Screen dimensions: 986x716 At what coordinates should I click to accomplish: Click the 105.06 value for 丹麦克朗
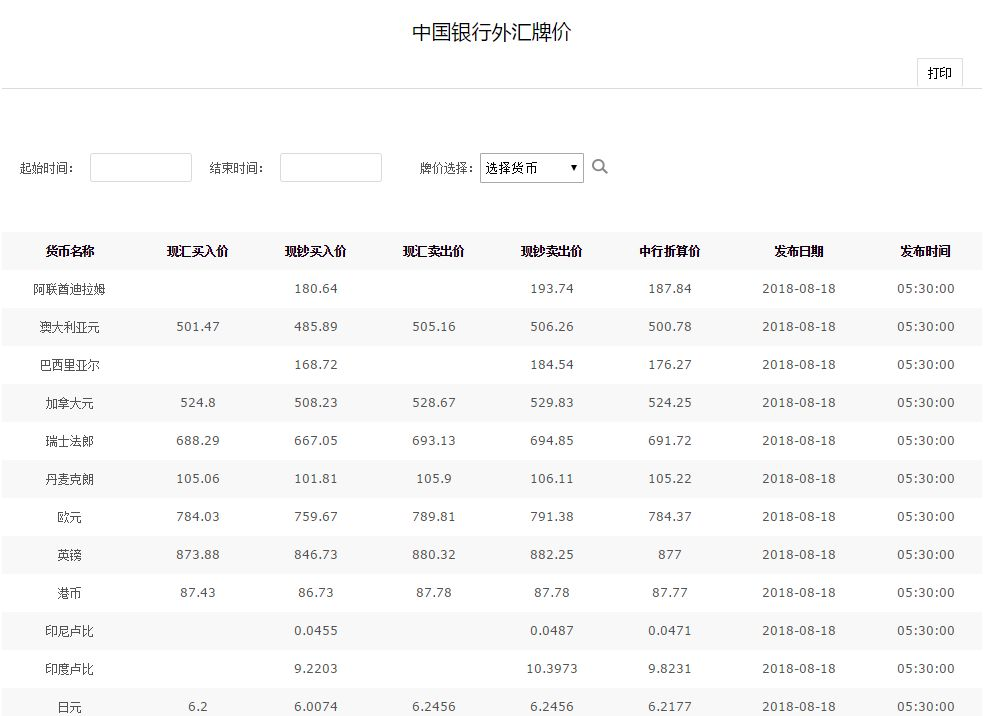tap(197, 478)
